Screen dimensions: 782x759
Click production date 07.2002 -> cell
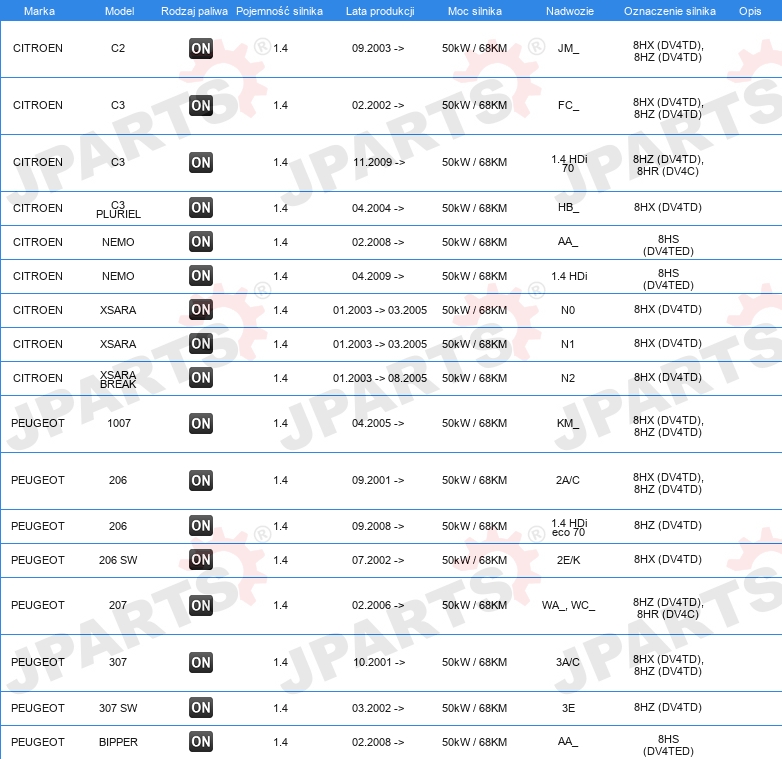click(x=378, y=560)
